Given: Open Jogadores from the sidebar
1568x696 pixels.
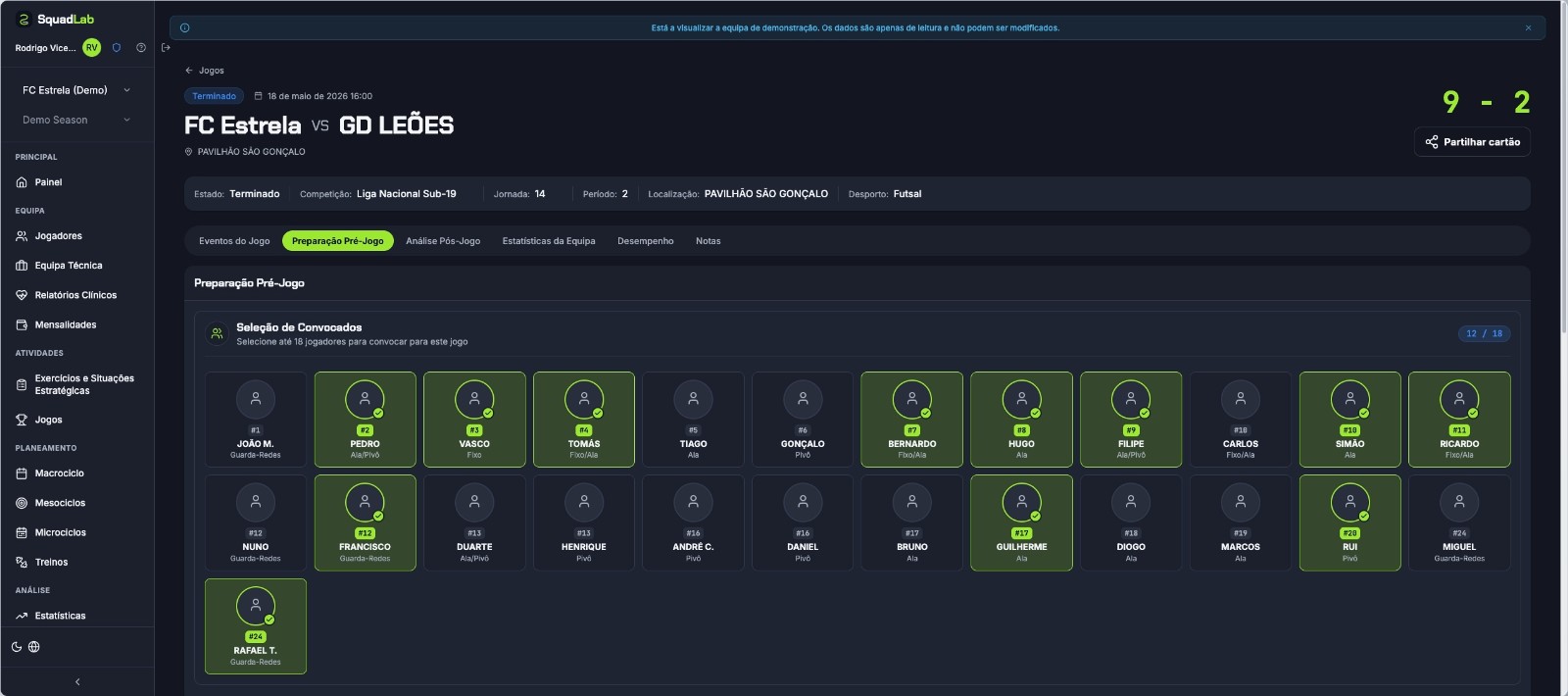Looking at the screenshot, I should [x=76, y=236].
